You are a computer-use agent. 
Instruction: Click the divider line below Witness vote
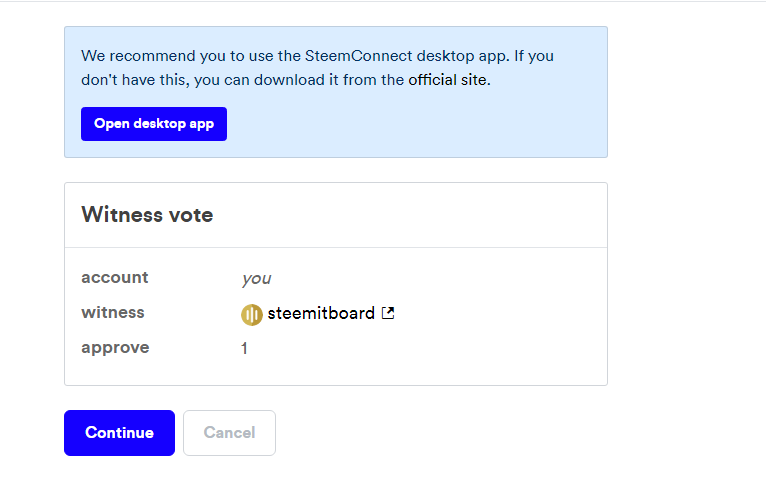[x=336, y=247]
